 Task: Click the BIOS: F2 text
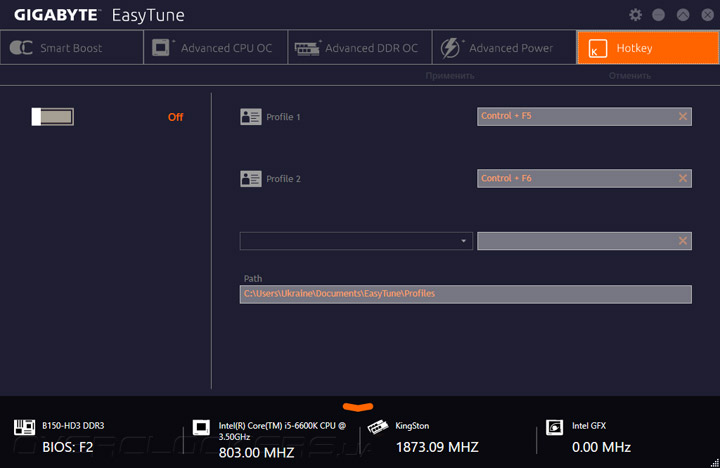pos(68,447)
